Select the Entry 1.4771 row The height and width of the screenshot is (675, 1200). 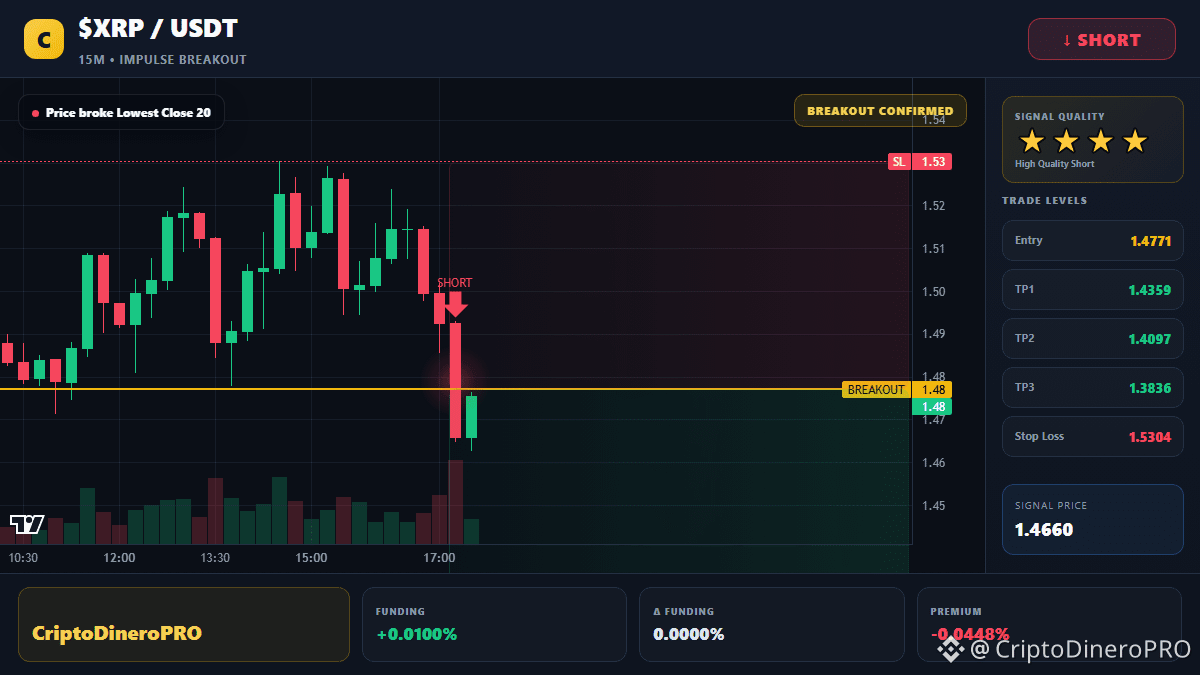tap(1093, 240)
